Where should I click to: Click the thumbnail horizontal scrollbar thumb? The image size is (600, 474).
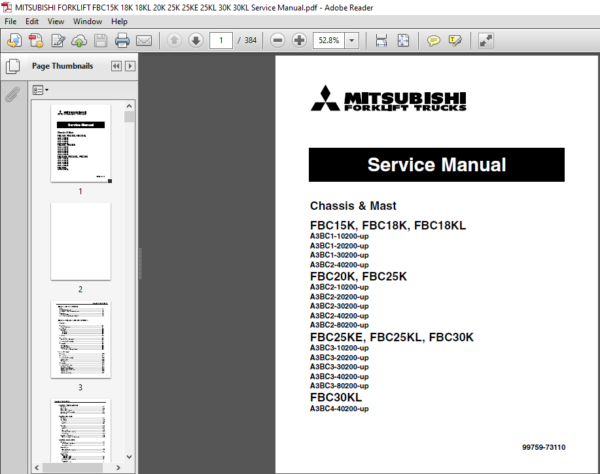pos(72,467)
